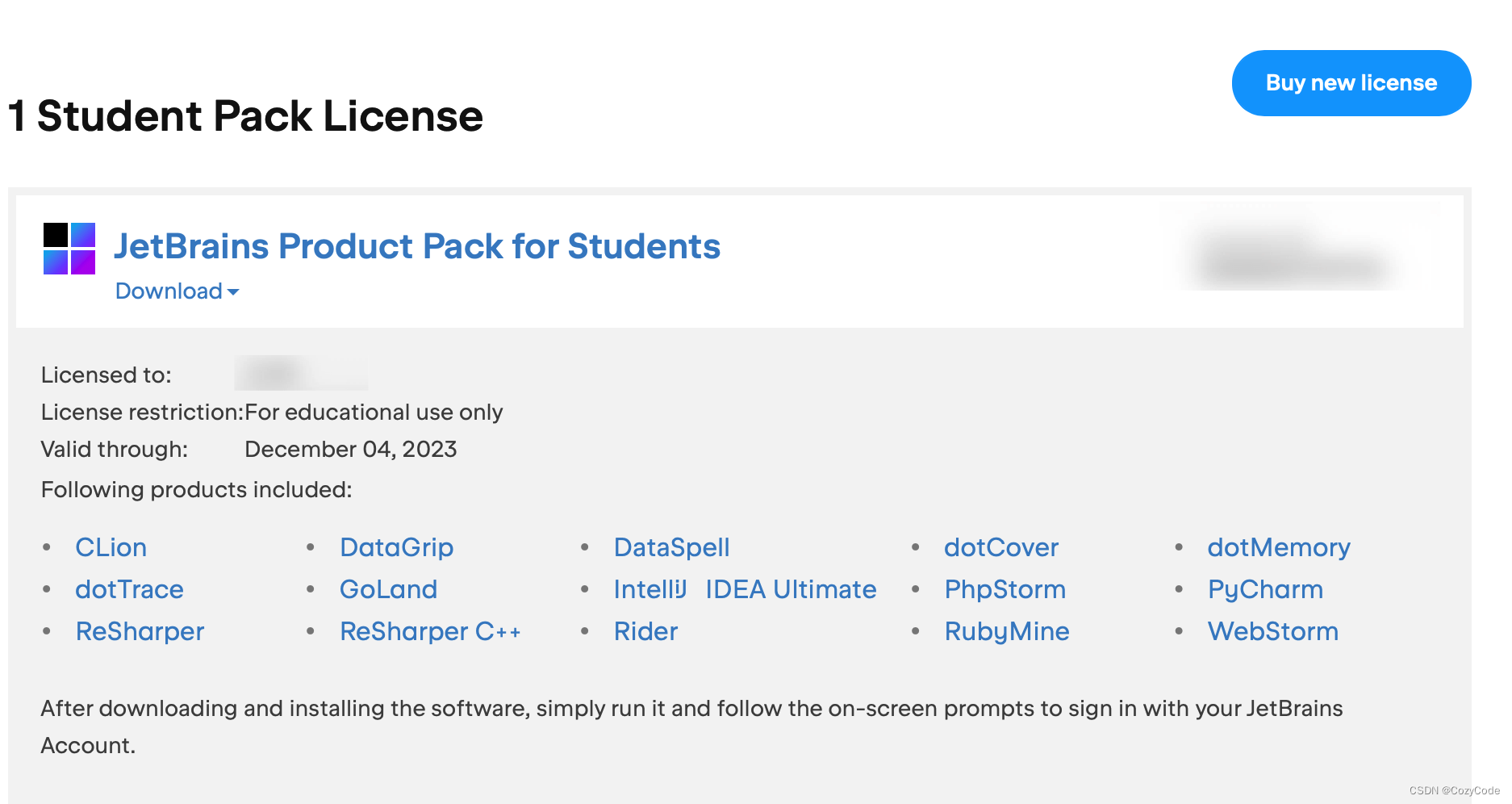Image resolution: width=1512 pixels, height=804 pixels.
Task: Open the dotCover product link
Action: pyautogui.click(x=1000, y=547)
